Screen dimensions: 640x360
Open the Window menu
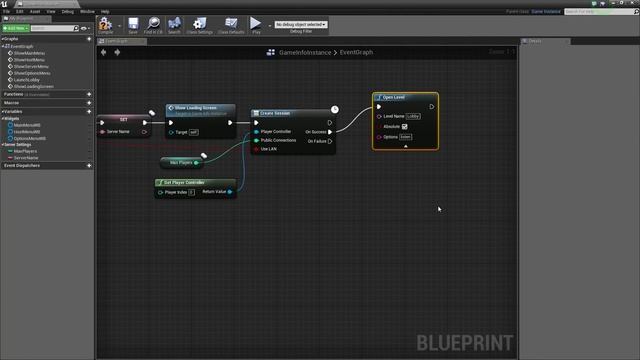[87, 11]
